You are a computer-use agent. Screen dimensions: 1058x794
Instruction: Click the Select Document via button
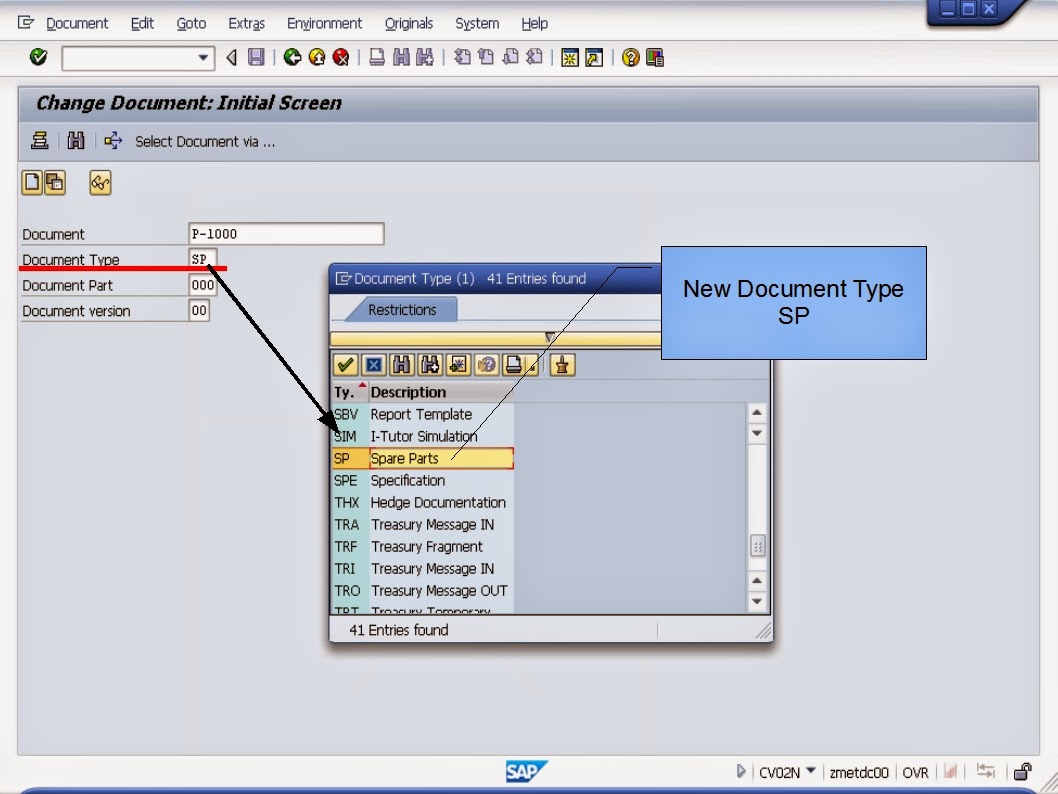pos(205,141)
